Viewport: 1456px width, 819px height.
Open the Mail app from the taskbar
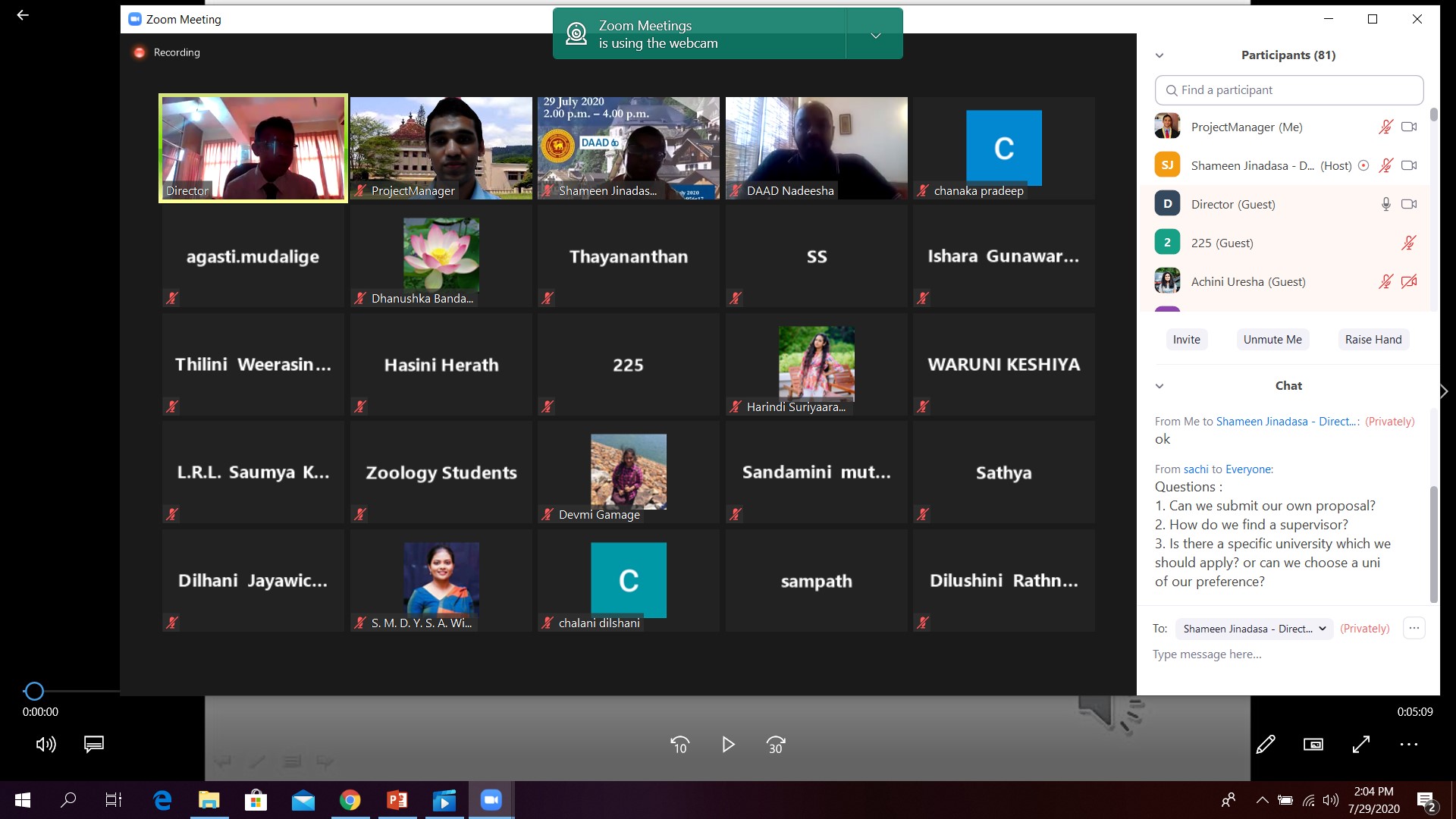tap(303, 800)
